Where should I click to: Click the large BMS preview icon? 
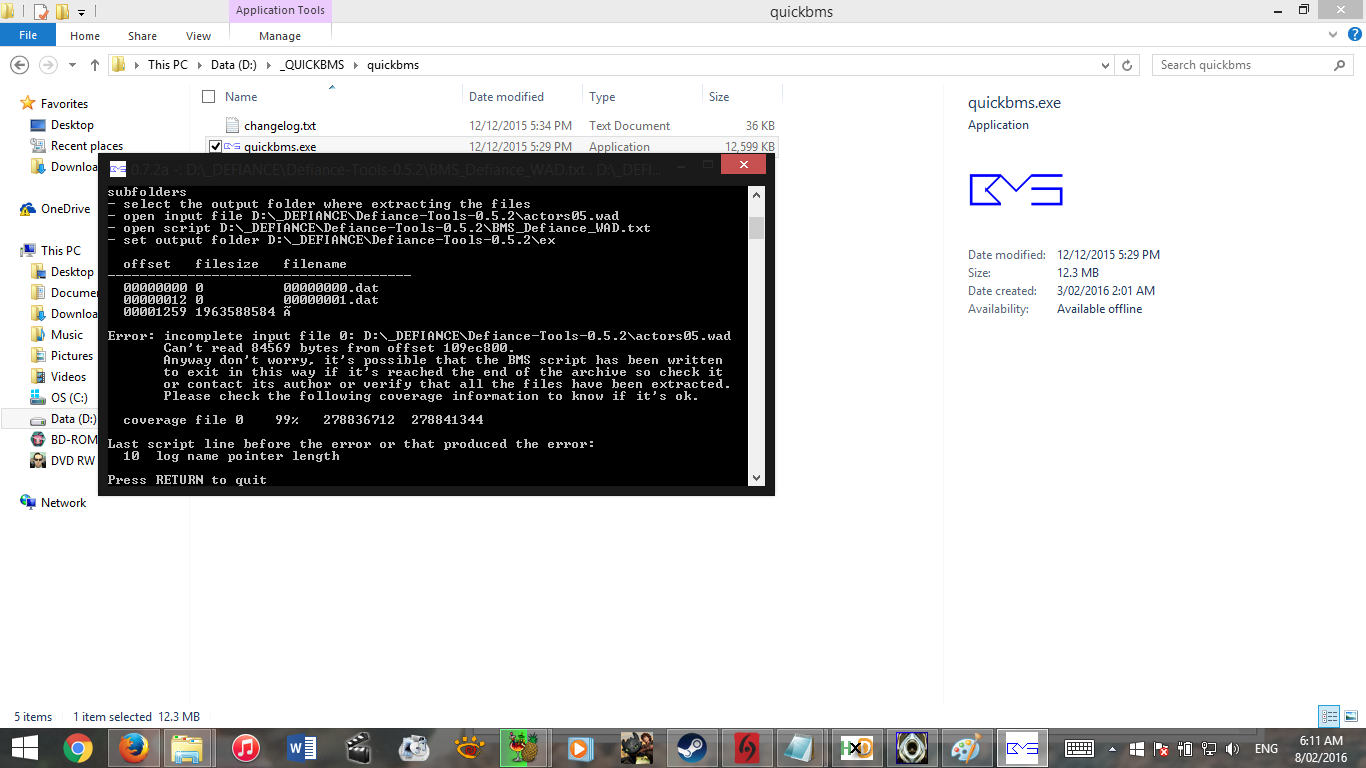click(x=1016, y=190)
